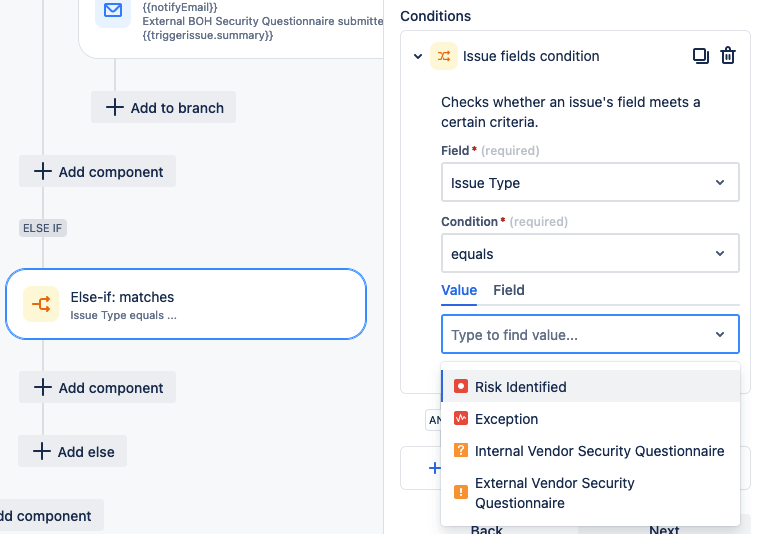The image size is (760, 534).
Task: Collapse the Issue fields condition section
Action: [418, 56]
